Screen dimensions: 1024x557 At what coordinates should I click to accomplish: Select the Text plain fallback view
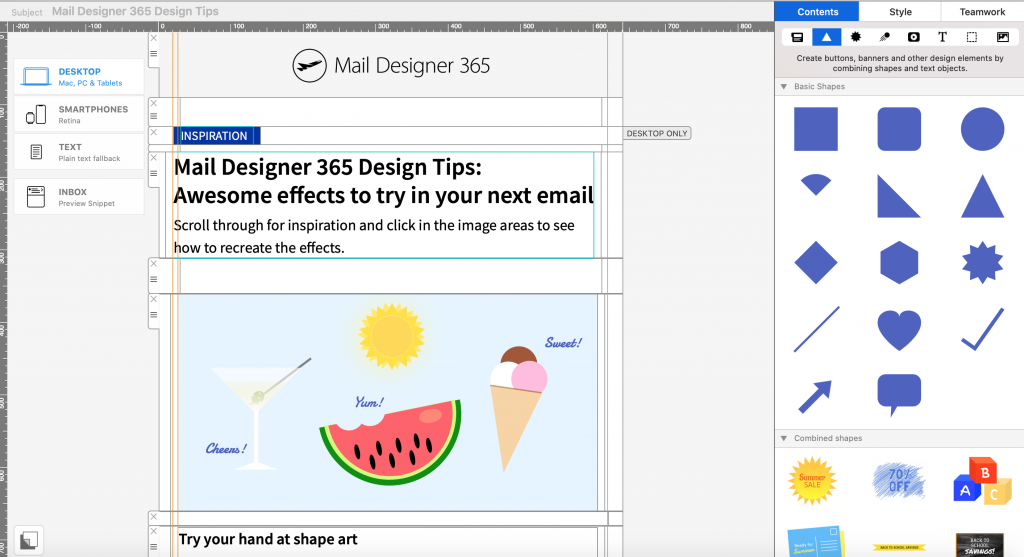click(79, 152)
